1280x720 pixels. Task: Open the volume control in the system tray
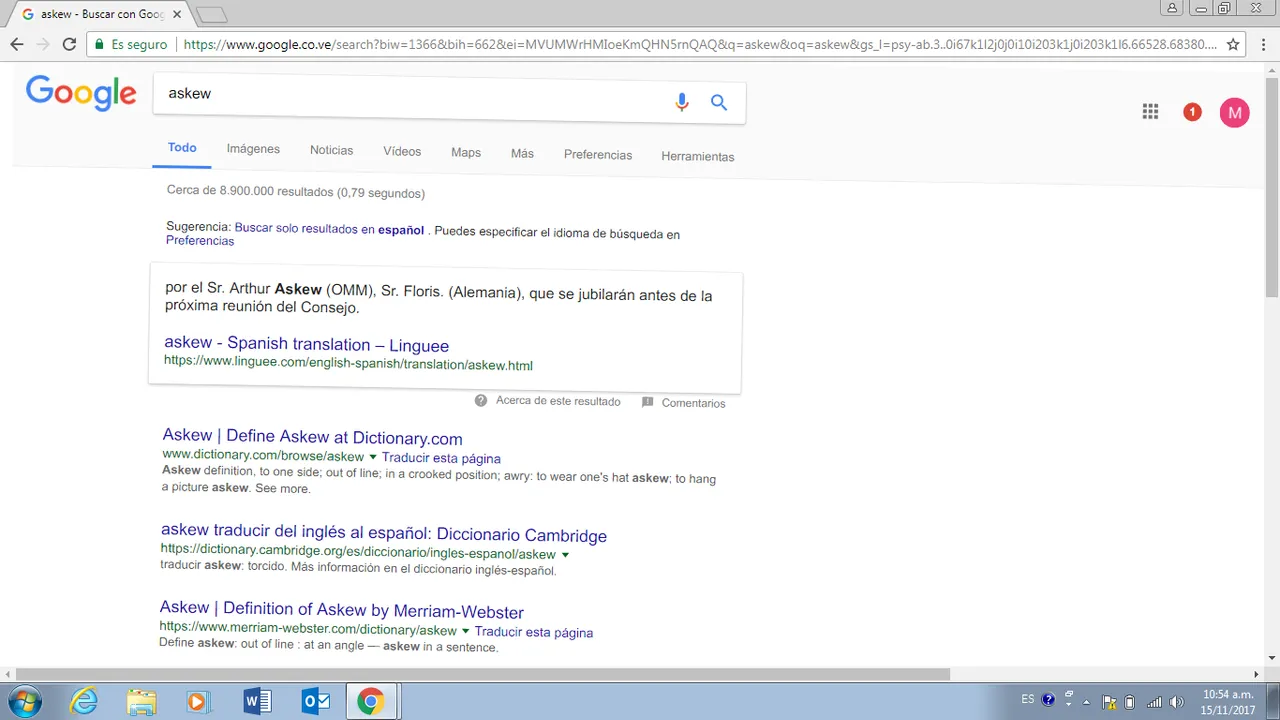pyautogui.click(x=1177, y=701)
